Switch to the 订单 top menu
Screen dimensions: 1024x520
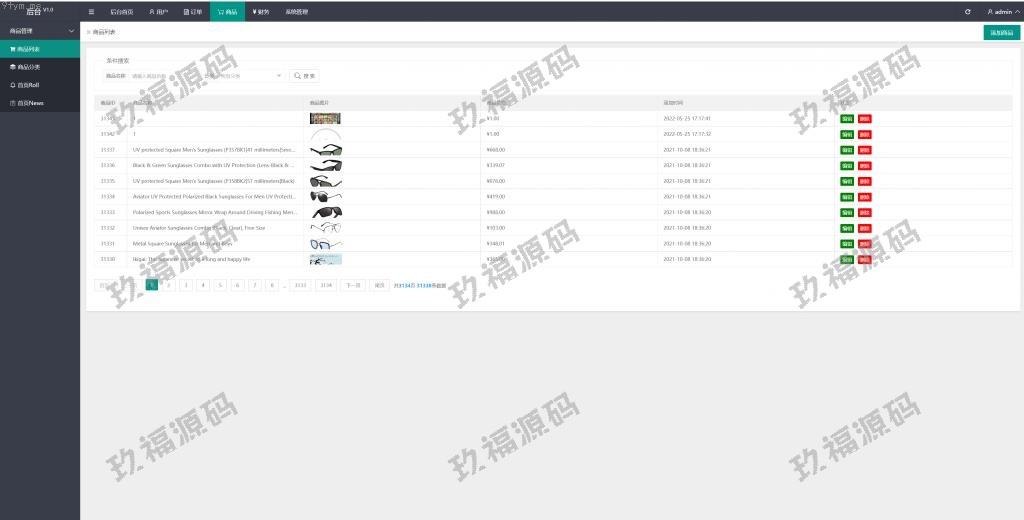(x=194, y=11)
